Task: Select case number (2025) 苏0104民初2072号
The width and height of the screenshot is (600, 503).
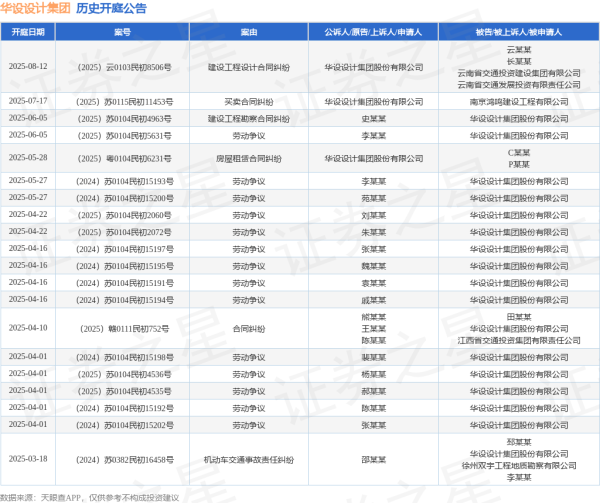Action: point(124,232)
